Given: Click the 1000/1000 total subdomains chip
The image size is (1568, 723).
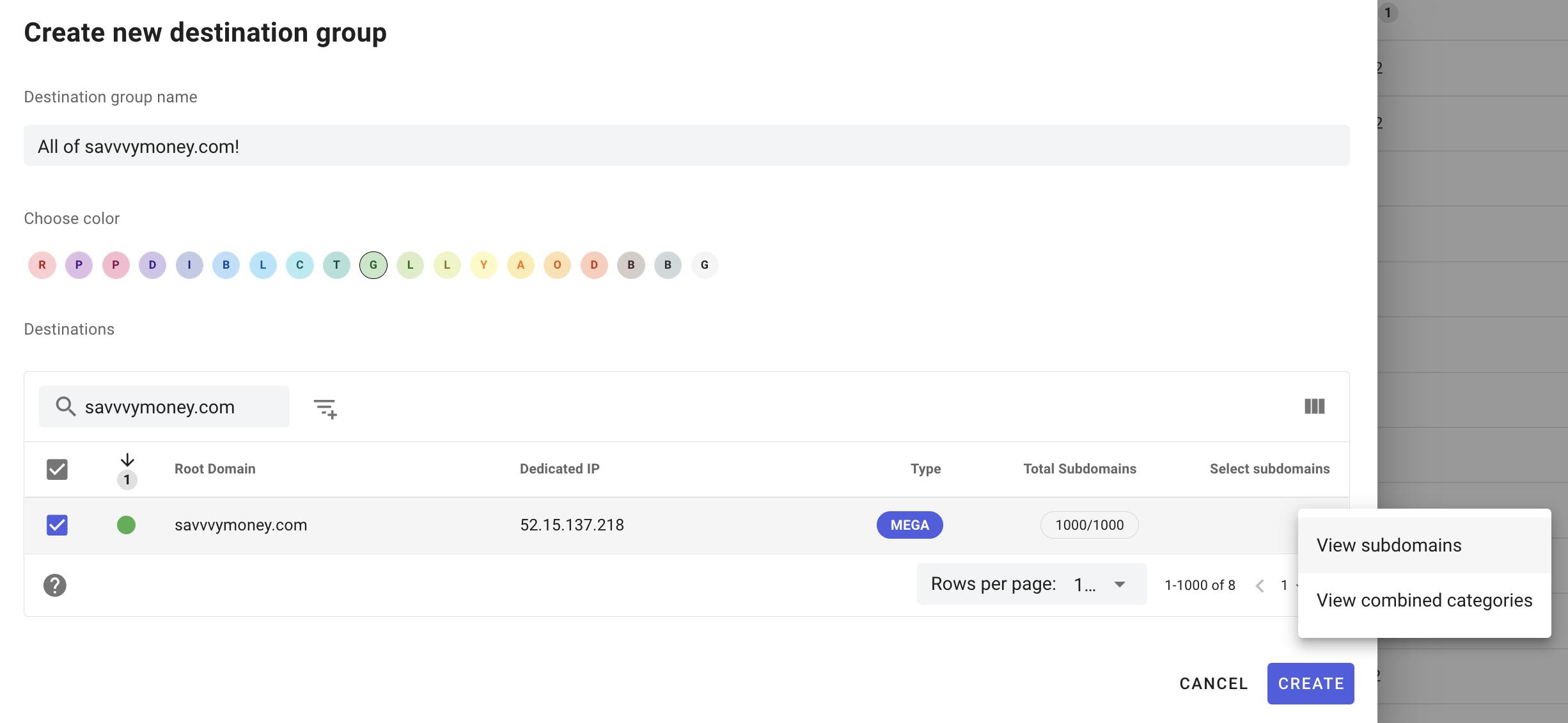Looking at the screenshot, I should (1089, 525).
